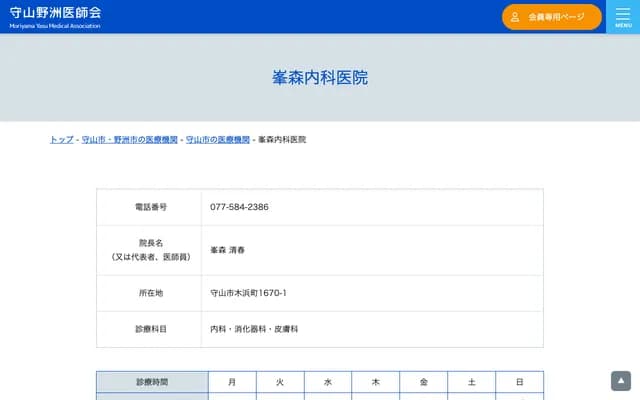Viewport: 640px width, 400px height.
Task: Click the Moriyama Yasu Medical Association subtitle
Action: click(55, 26)
